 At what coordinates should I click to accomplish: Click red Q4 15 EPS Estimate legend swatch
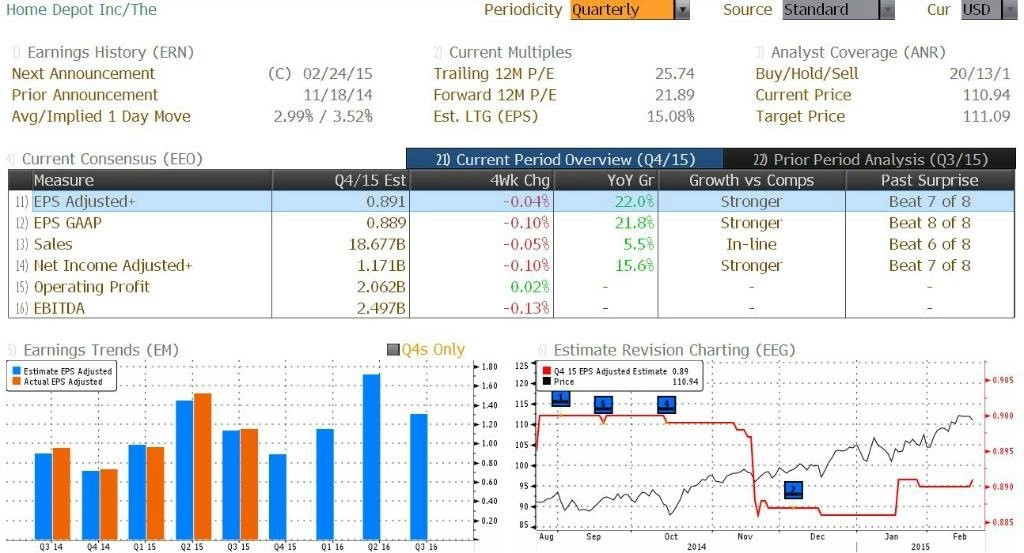[x=547, y=371]
